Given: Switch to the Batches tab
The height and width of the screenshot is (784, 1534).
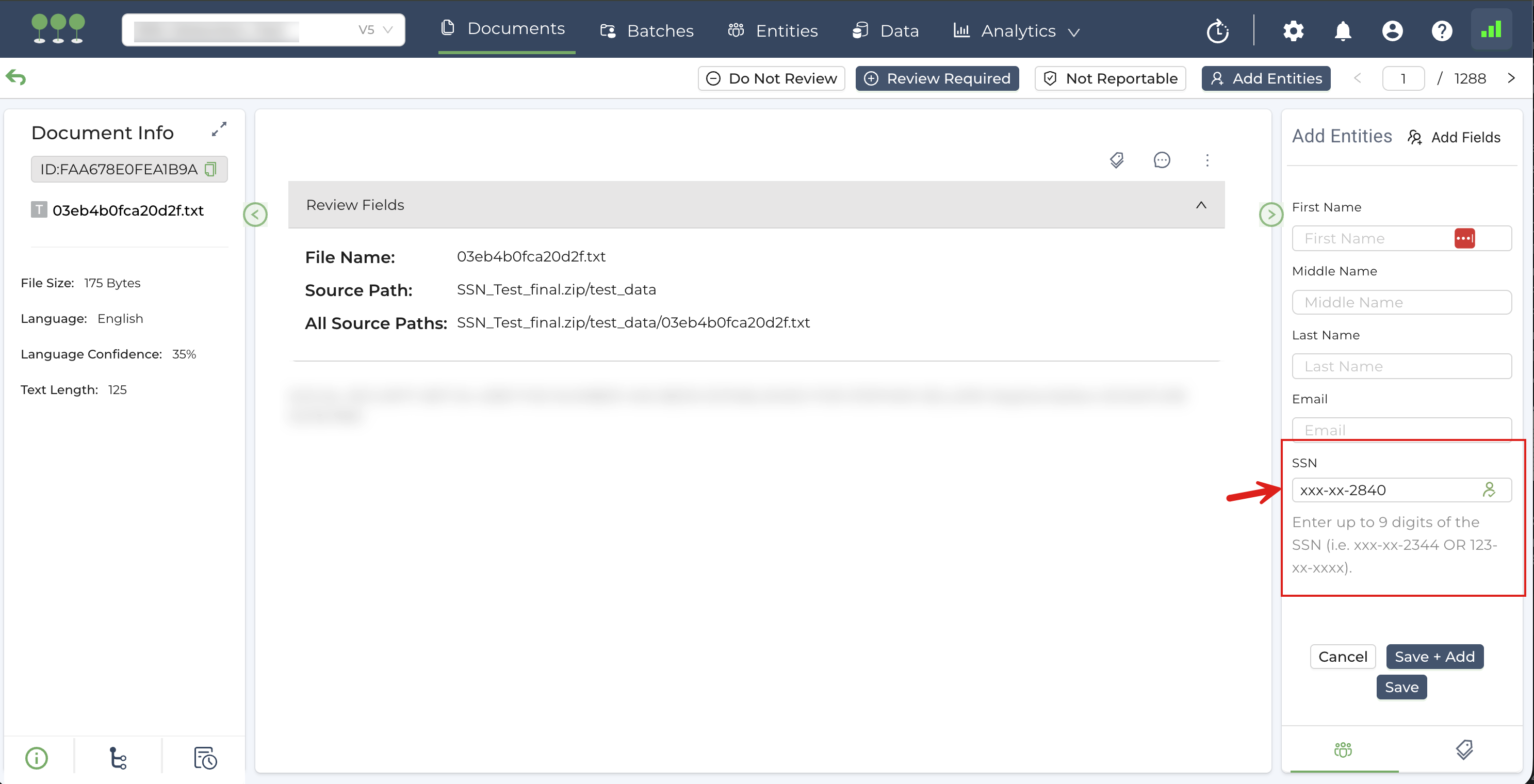Looking at the screenshot, I should click(x=647, y=31).
